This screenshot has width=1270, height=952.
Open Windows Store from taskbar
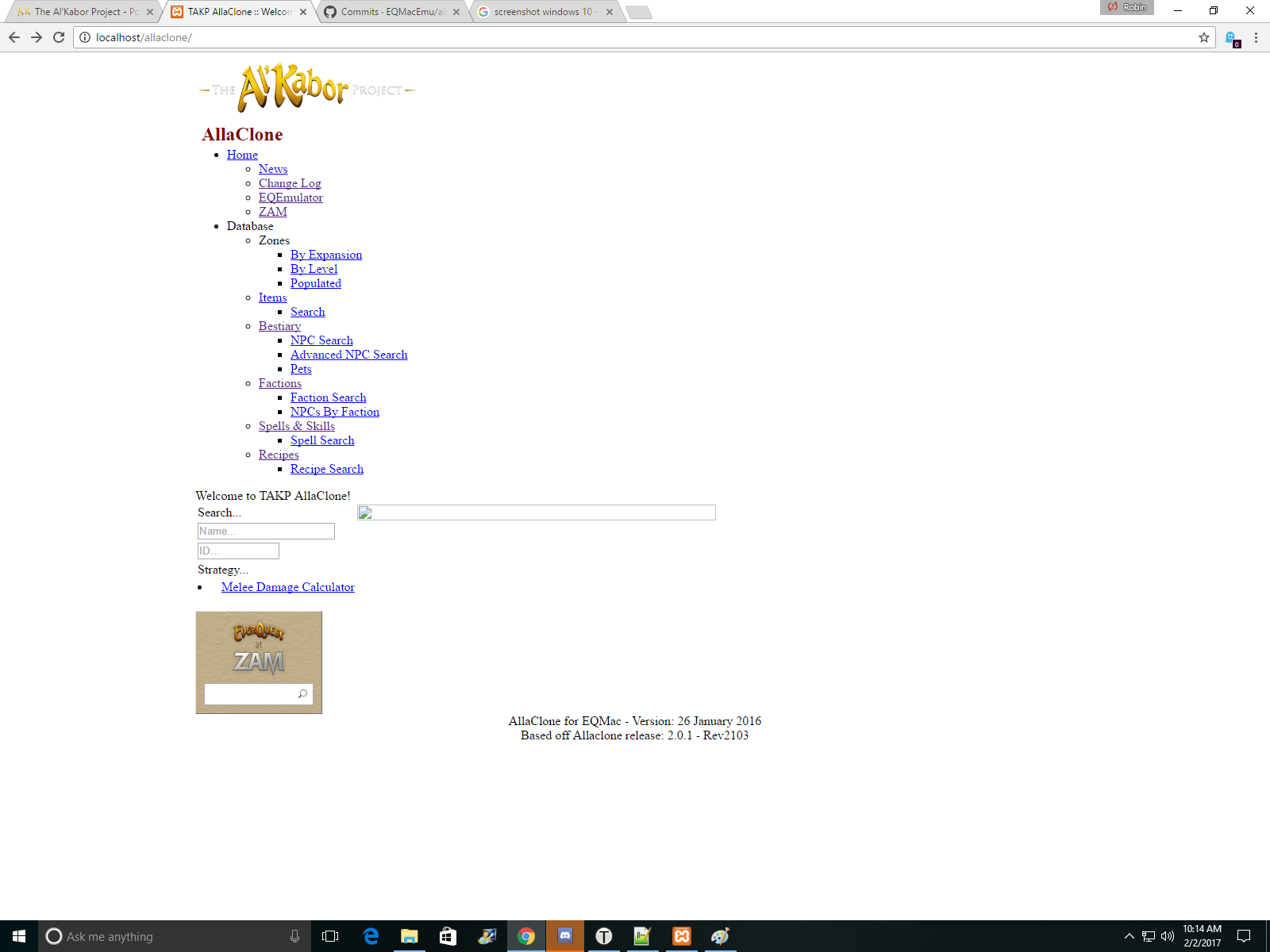(x=448, y=936)
